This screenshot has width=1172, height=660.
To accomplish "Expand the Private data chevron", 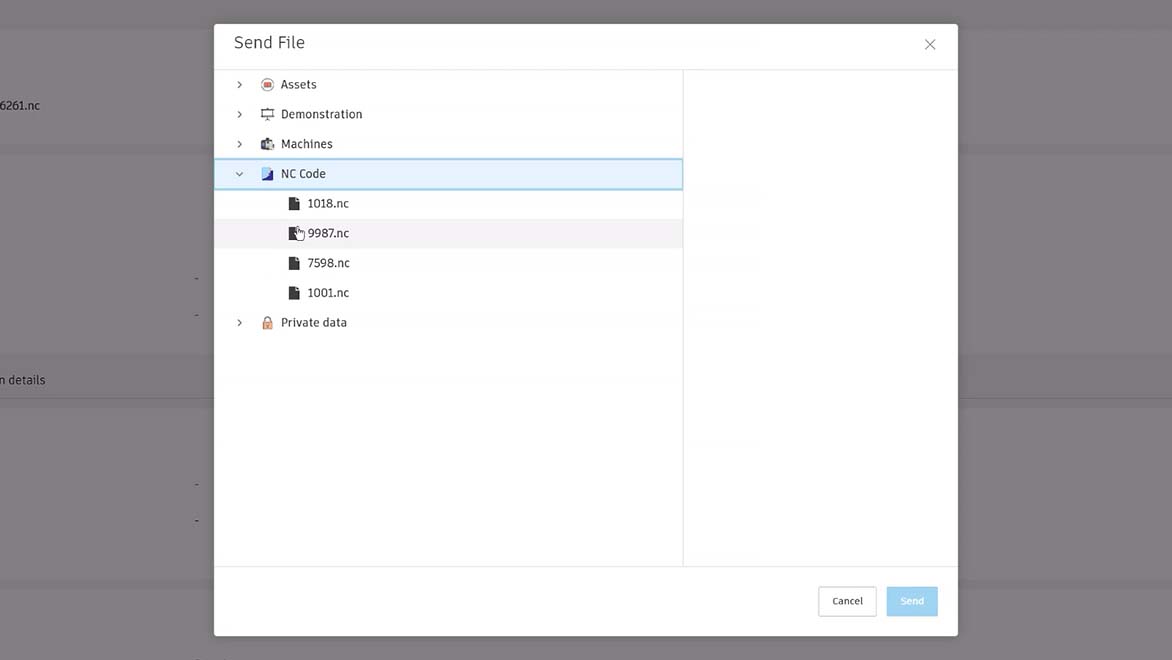I will click(239, 323).
